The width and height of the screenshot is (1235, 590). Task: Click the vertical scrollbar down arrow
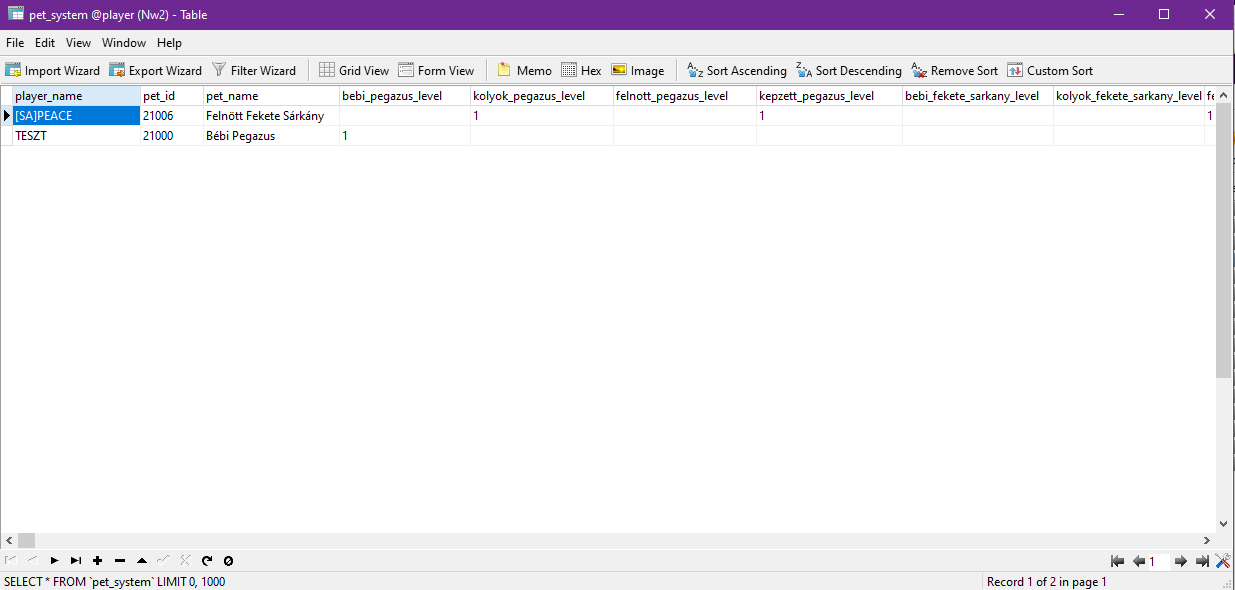pos(1223,523)
